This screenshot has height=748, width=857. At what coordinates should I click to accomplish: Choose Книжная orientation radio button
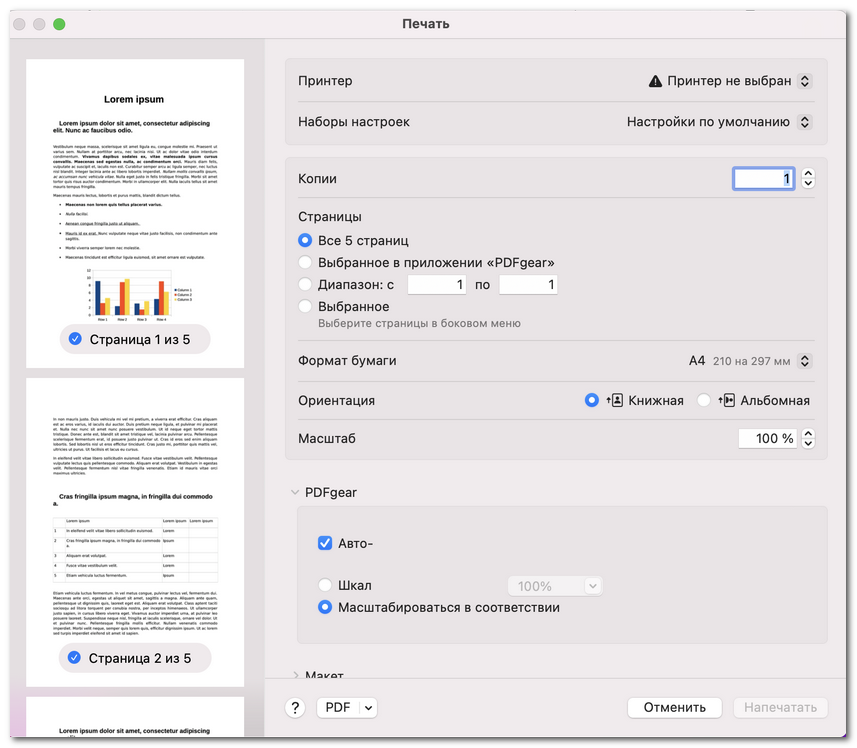tap(591, 400)
